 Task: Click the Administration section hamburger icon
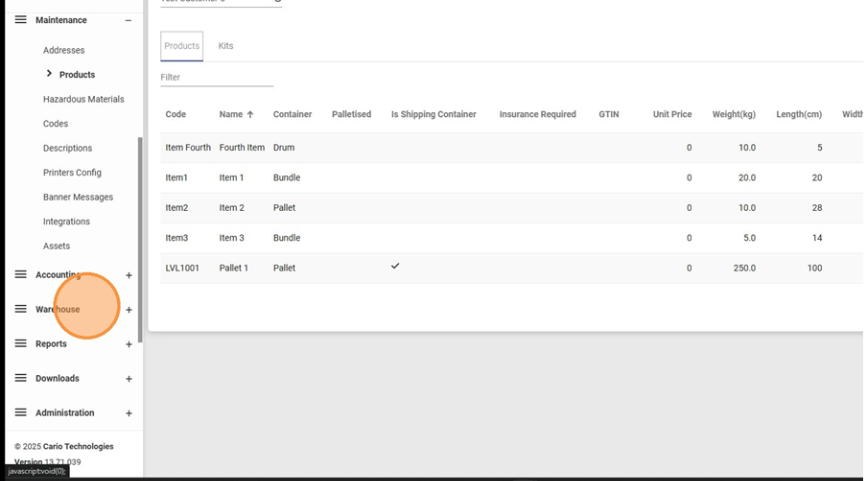click(x=20, y=413)
